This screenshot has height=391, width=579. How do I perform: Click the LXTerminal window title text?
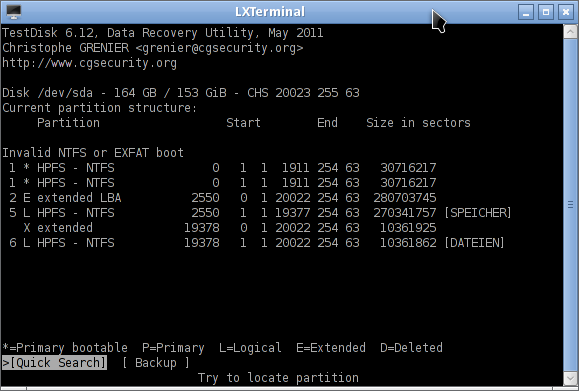tap(270, 12)
